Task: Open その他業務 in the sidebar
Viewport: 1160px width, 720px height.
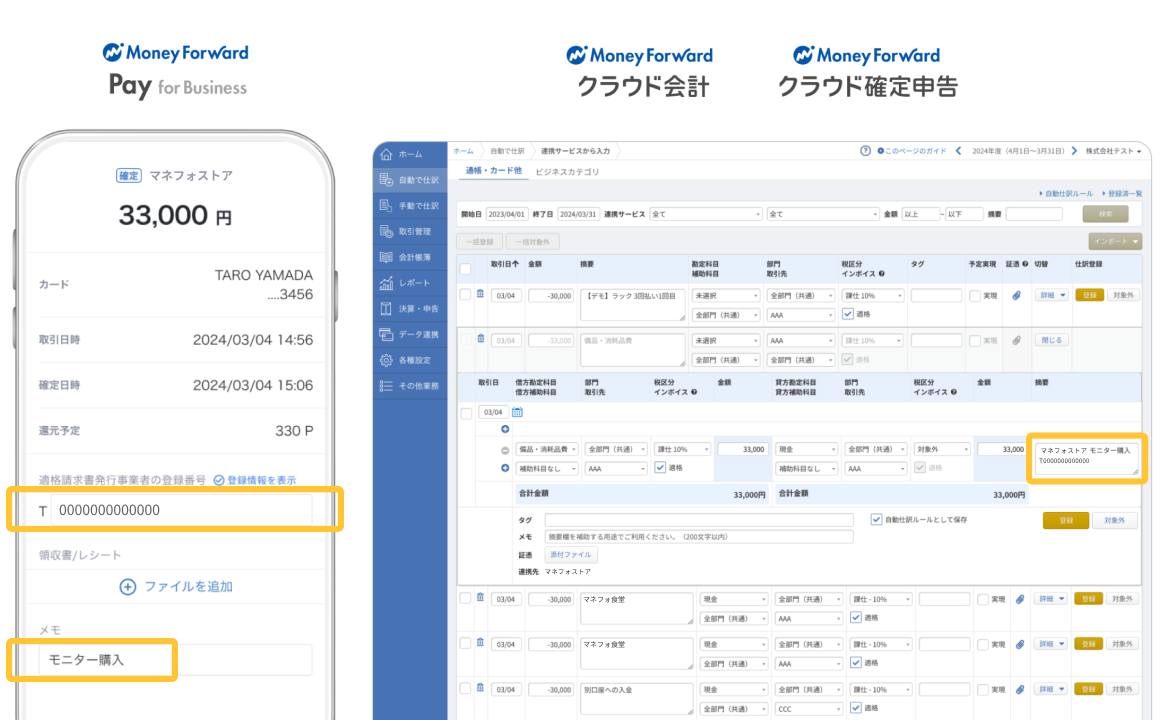Action: [x=410, y=386]
